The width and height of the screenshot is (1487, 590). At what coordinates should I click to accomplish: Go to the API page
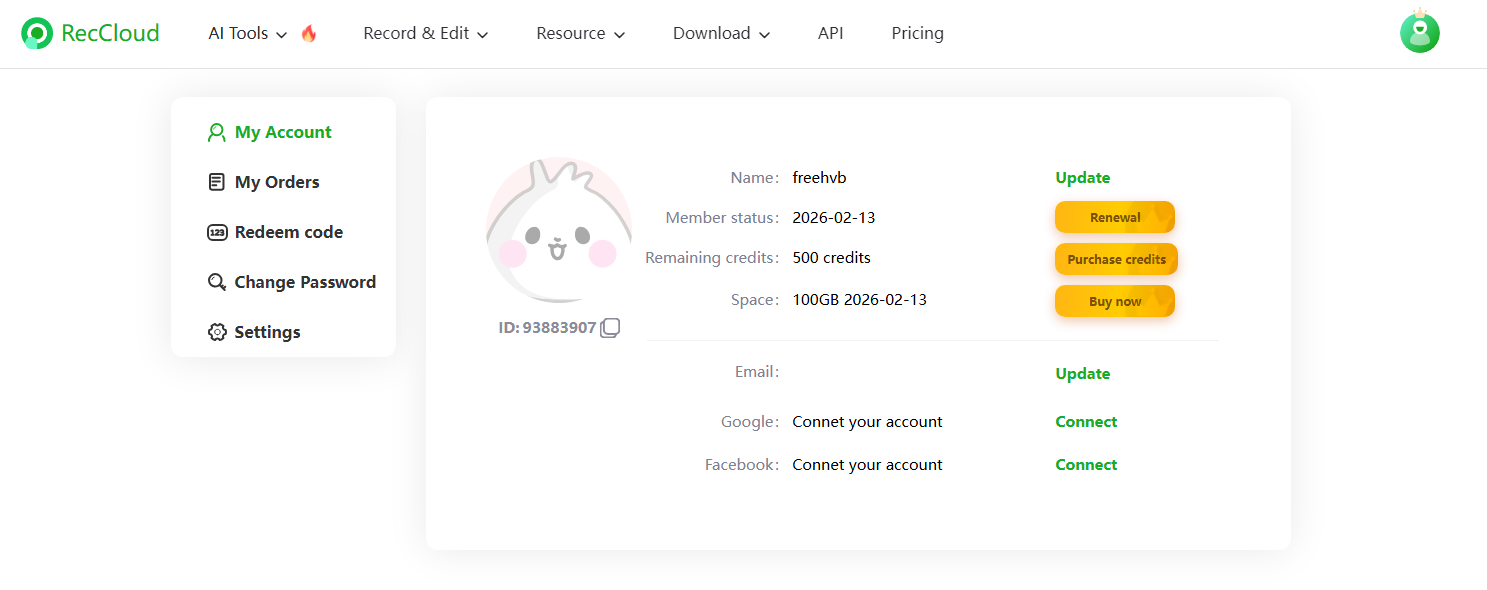click(830, 33)
